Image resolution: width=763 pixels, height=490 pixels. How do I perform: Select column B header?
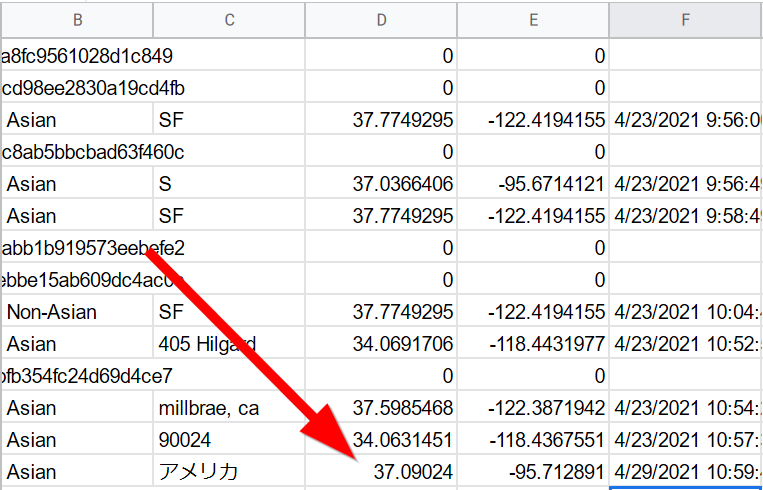pyautogui.click(x=78, y=19)
